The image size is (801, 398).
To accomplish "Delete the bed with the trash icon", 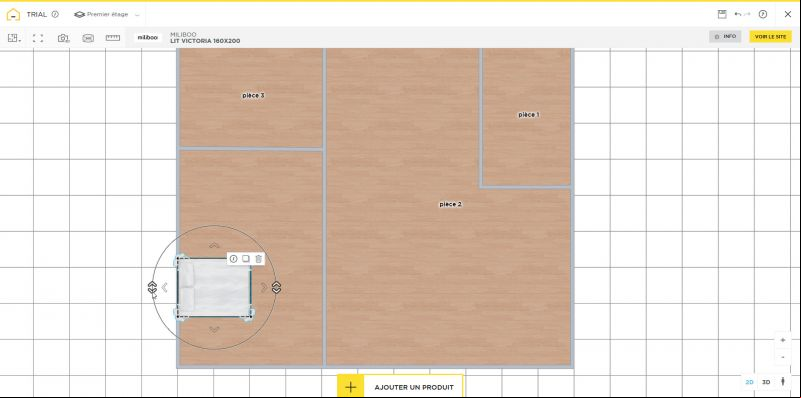I will [258, 259].
